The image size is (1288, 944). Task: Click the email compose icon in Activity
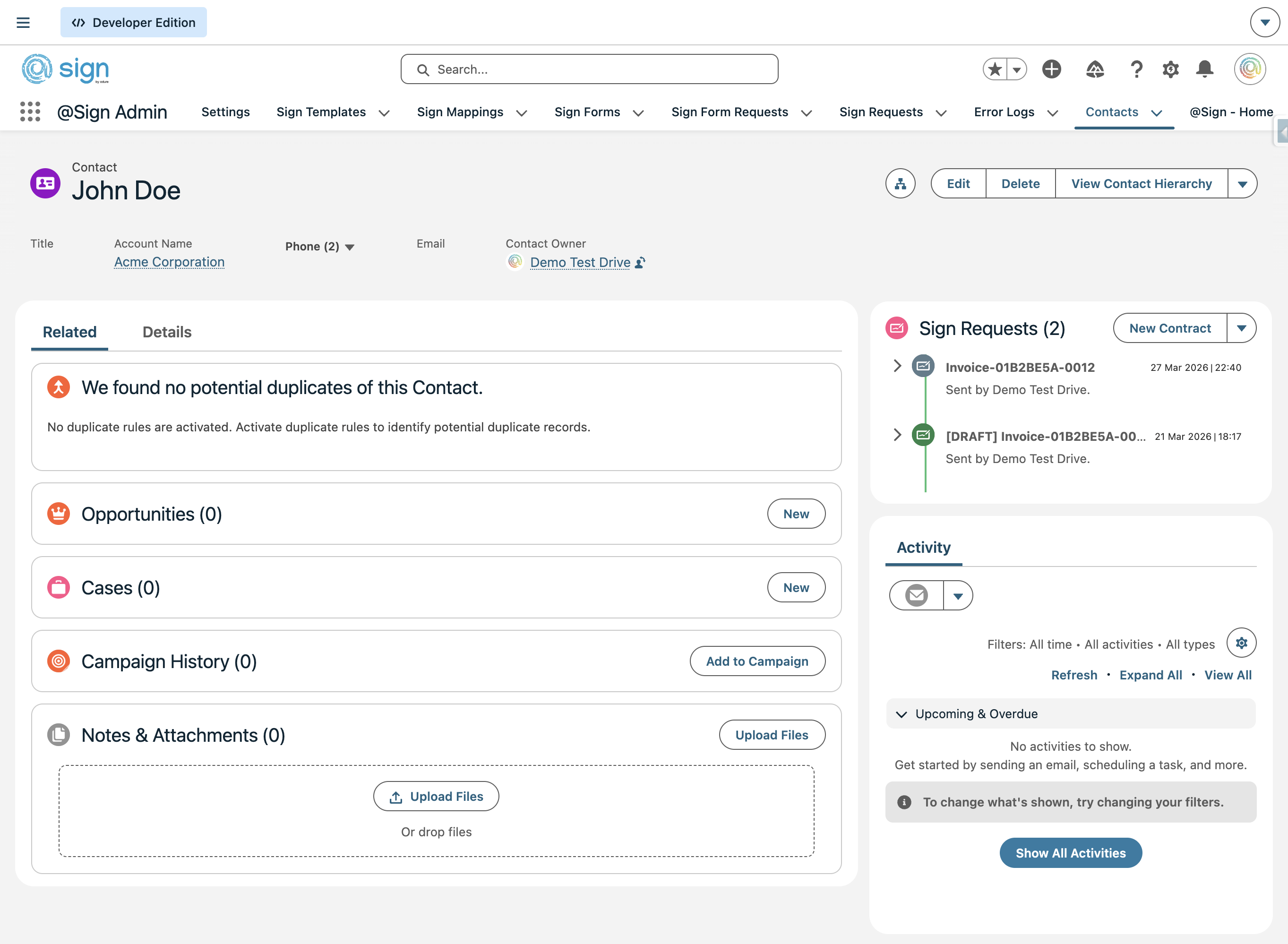tap(917, 596)
